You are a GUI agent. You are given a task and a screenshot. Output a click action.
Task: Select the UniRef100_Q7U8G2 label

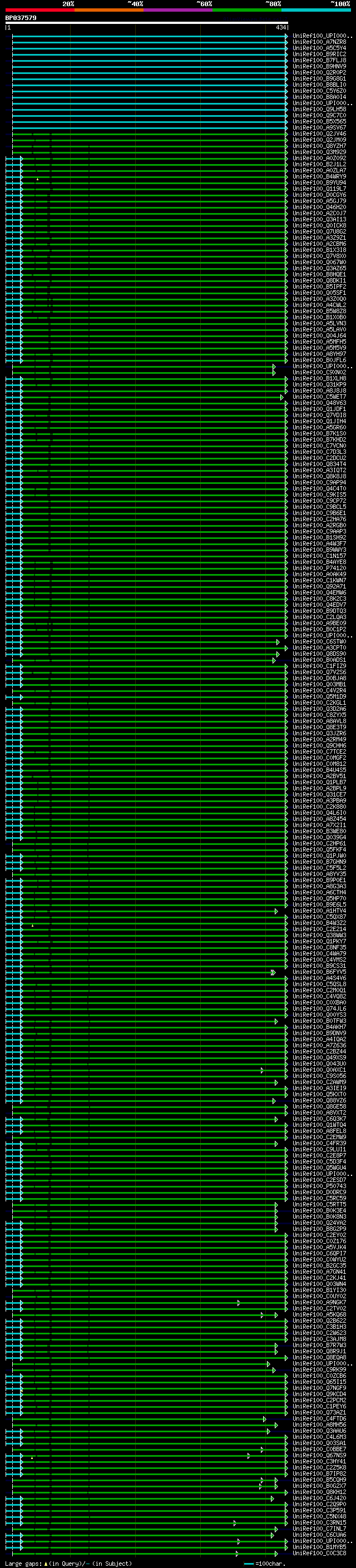[x=319, y=232]
